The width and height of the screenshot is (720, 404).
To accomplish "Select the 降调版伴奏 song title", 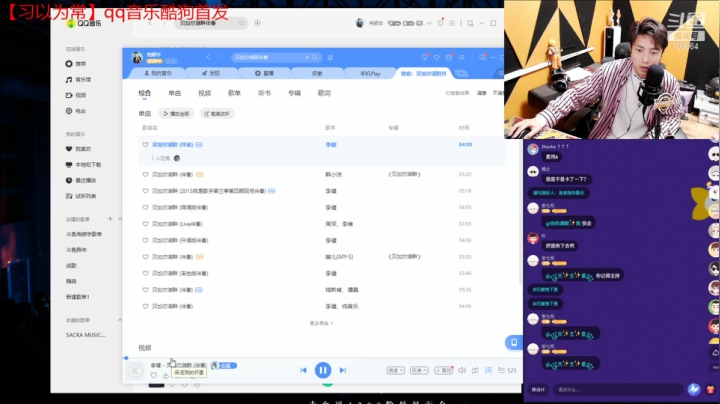I will pyautogui.click(x=180, y=208).
